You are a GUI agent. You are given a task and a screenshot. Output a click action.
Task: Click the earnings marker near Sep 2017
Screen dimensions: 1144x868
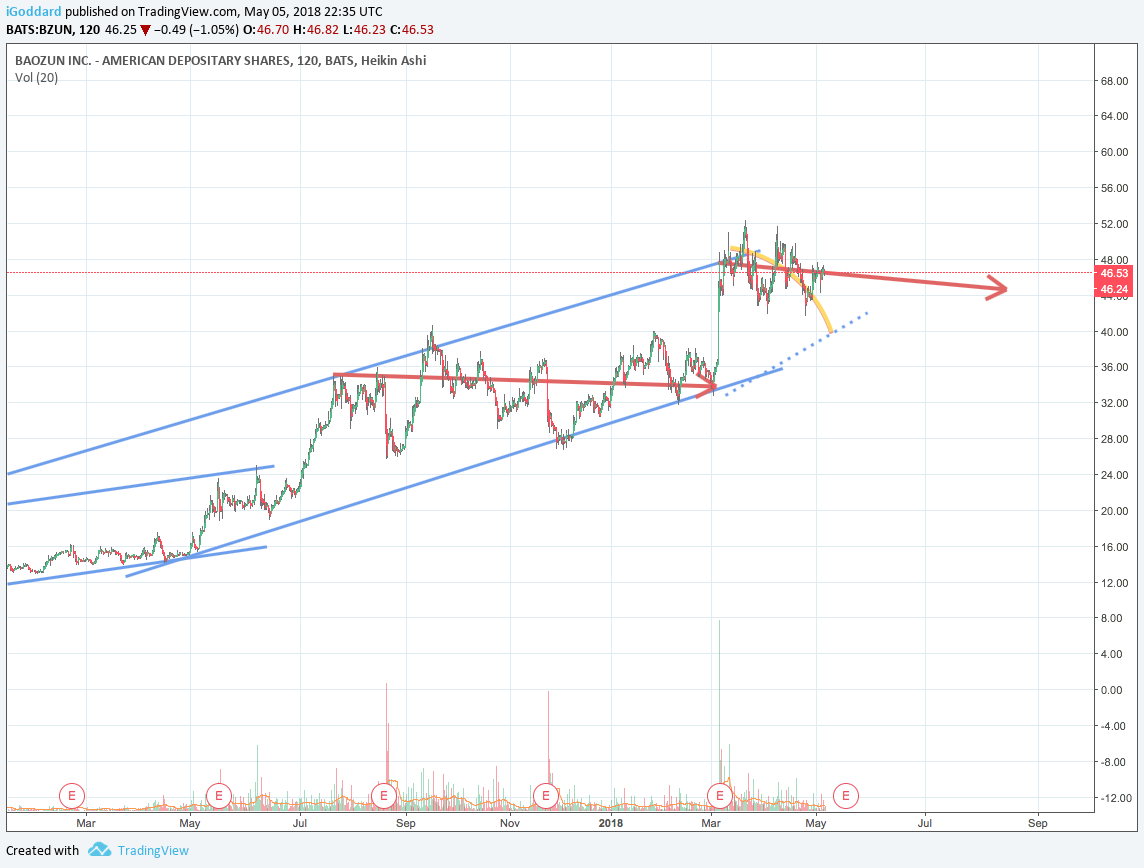384,795
